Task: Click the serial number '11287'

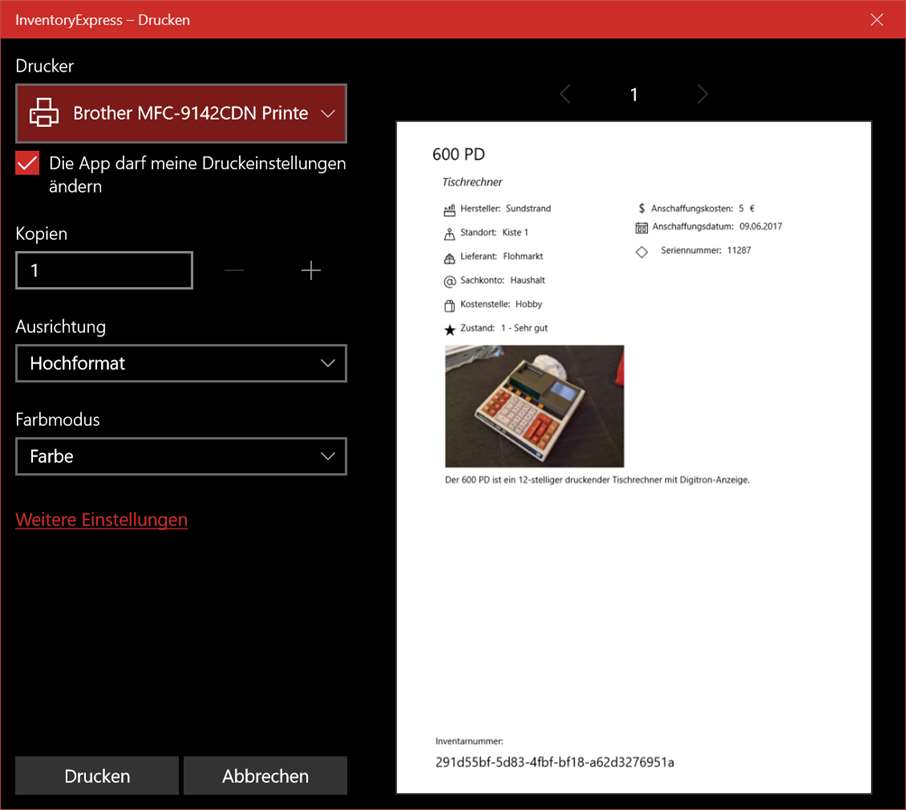Action: coord(739,250)
